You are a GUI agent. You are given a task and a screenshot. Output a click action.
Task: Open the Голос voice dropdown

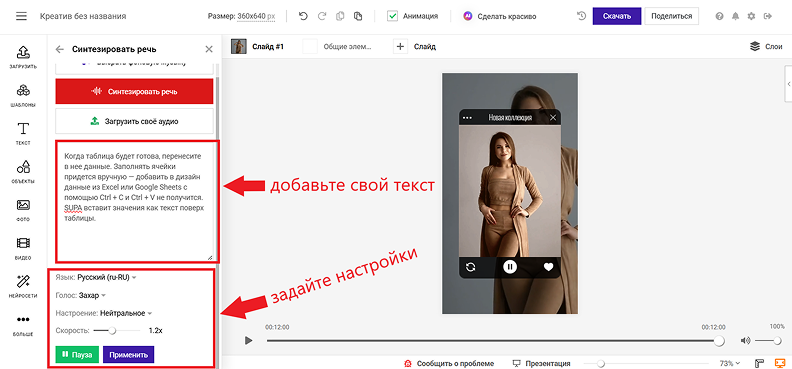pos(92,295)
